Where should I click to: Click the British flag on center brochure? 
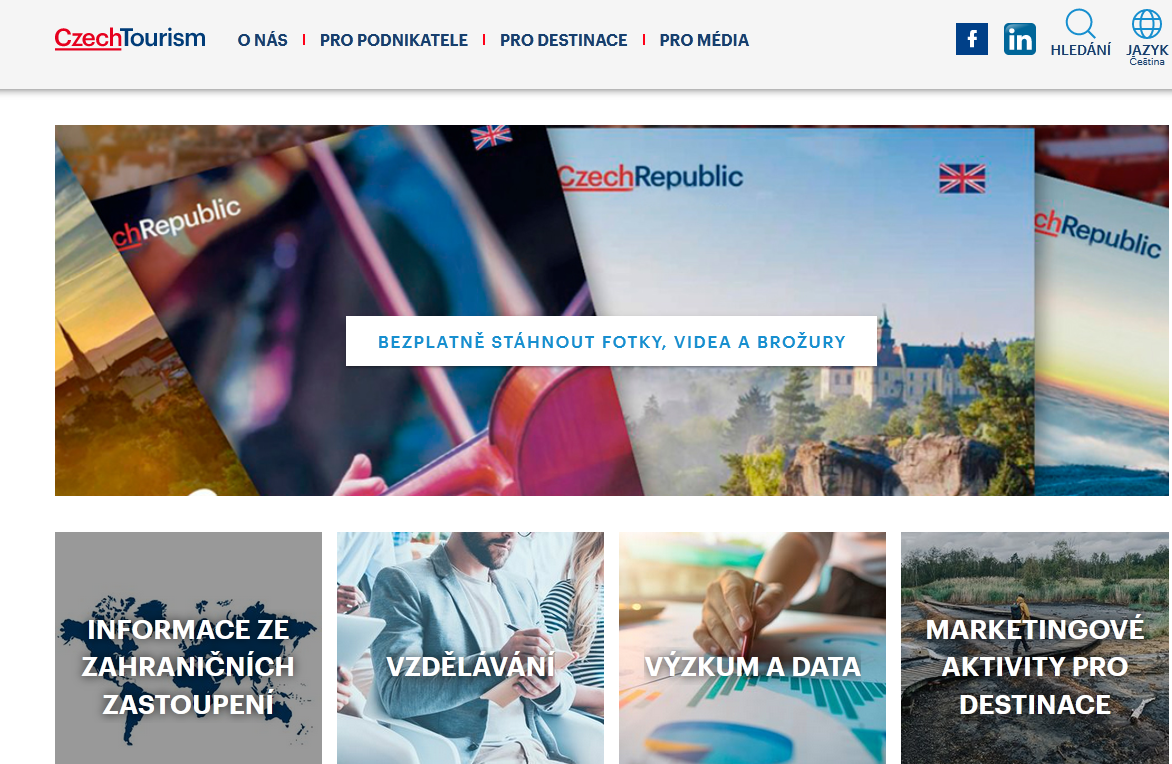[x=962, y=179]
